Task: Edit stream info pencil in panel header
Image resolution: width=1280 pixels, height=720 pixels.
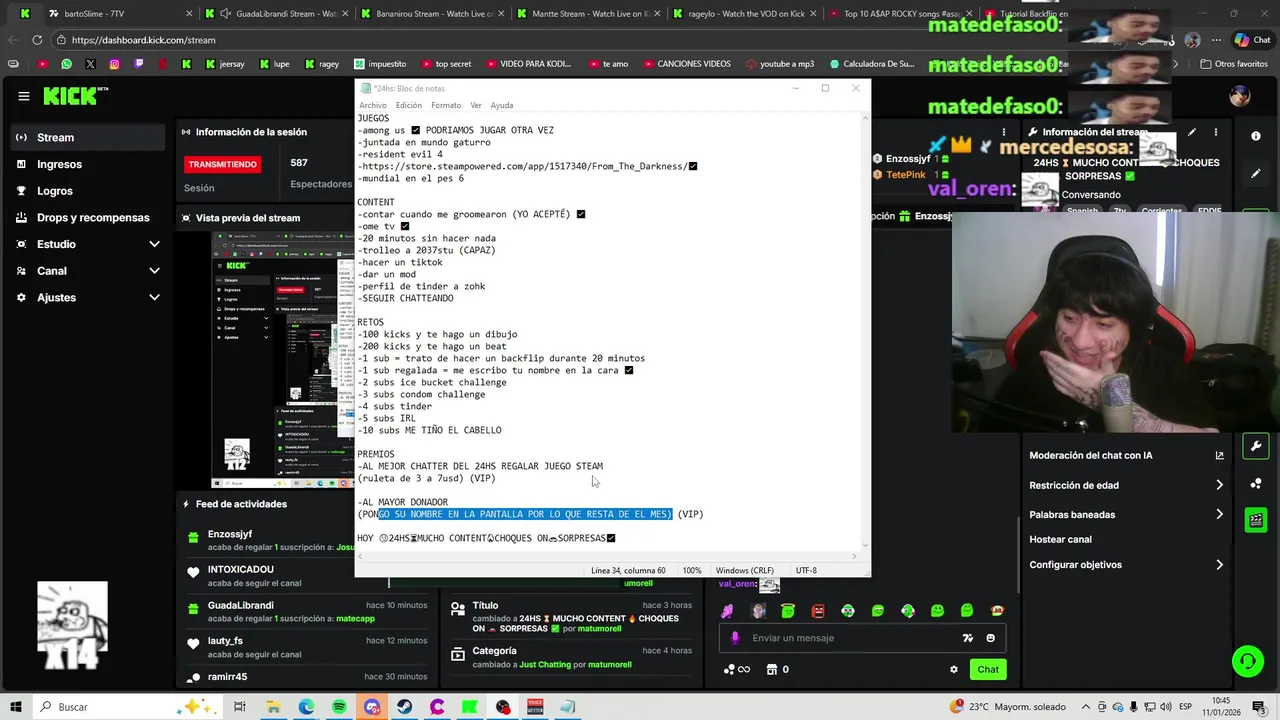Action: (1191, 132)
